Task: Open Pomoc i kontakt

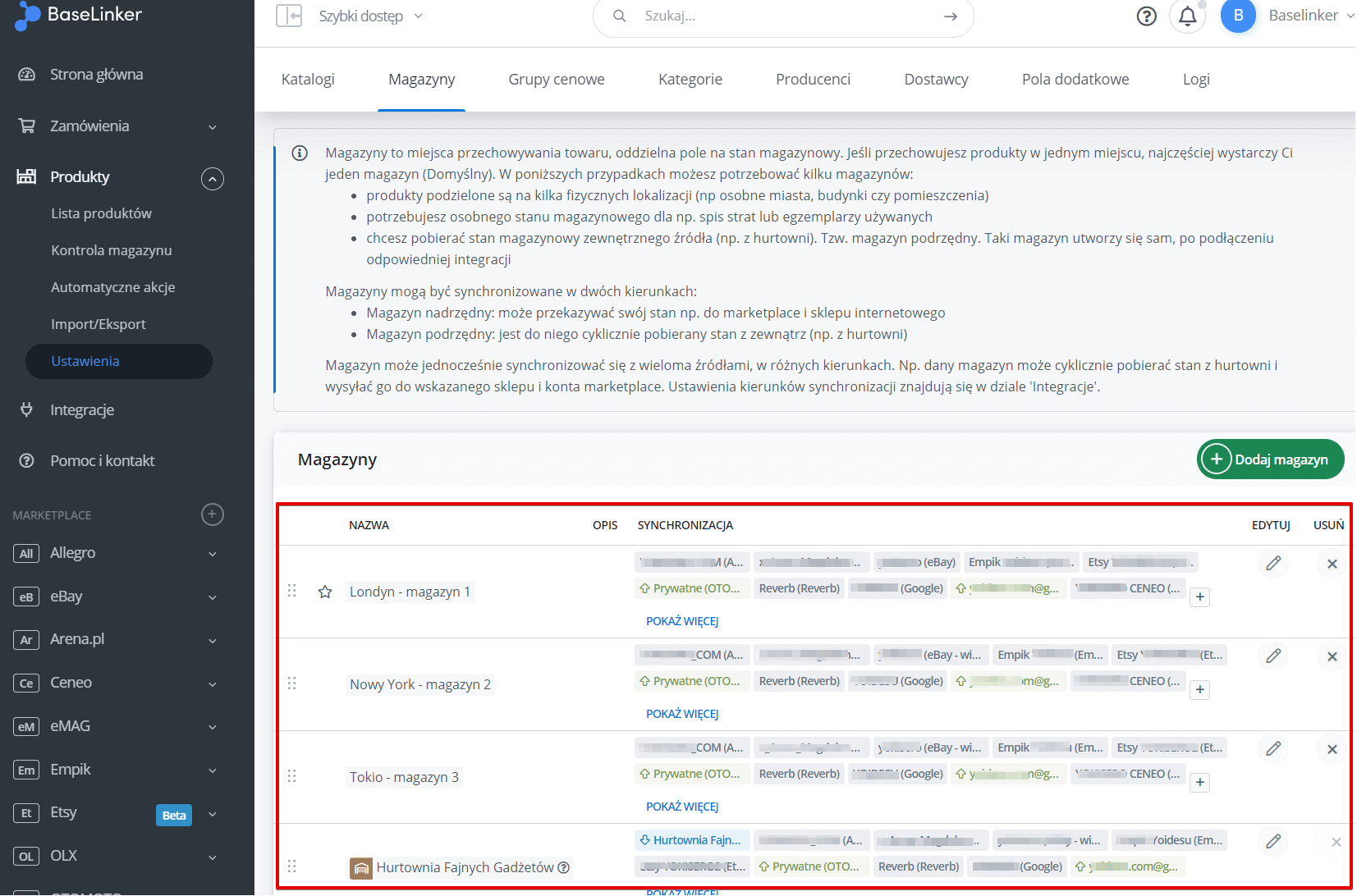Action: [x=103, y=461]
